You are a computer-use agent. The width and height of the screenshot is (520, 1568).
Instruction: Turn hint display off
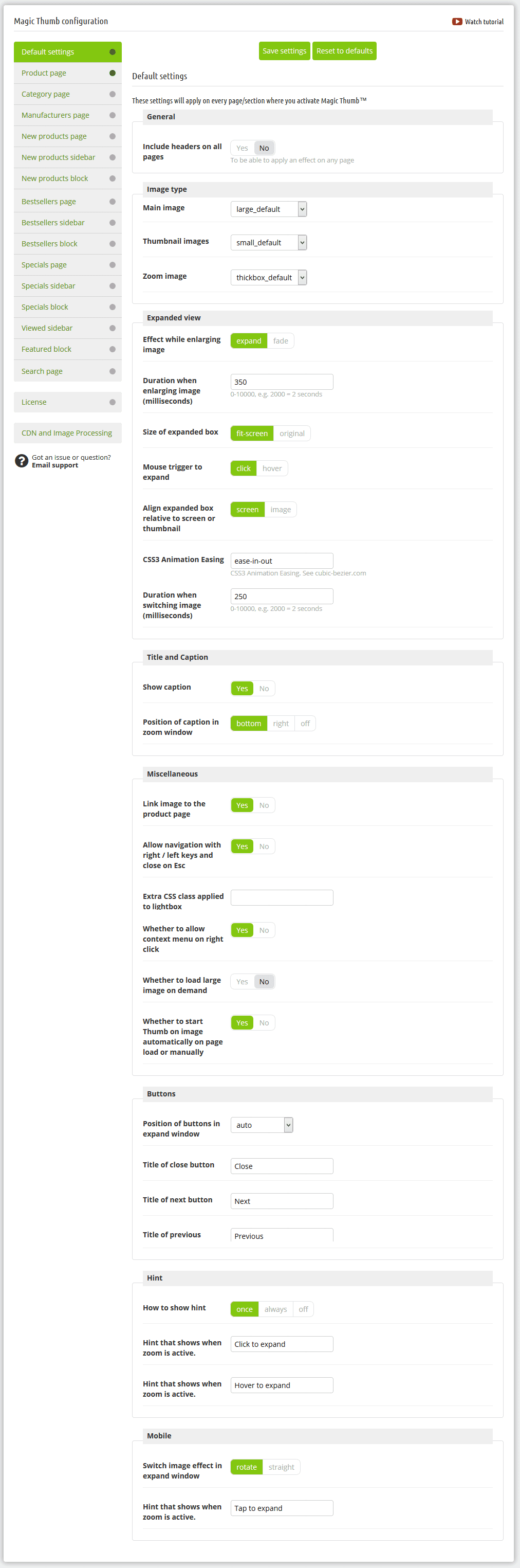(x=304, y=1309)
